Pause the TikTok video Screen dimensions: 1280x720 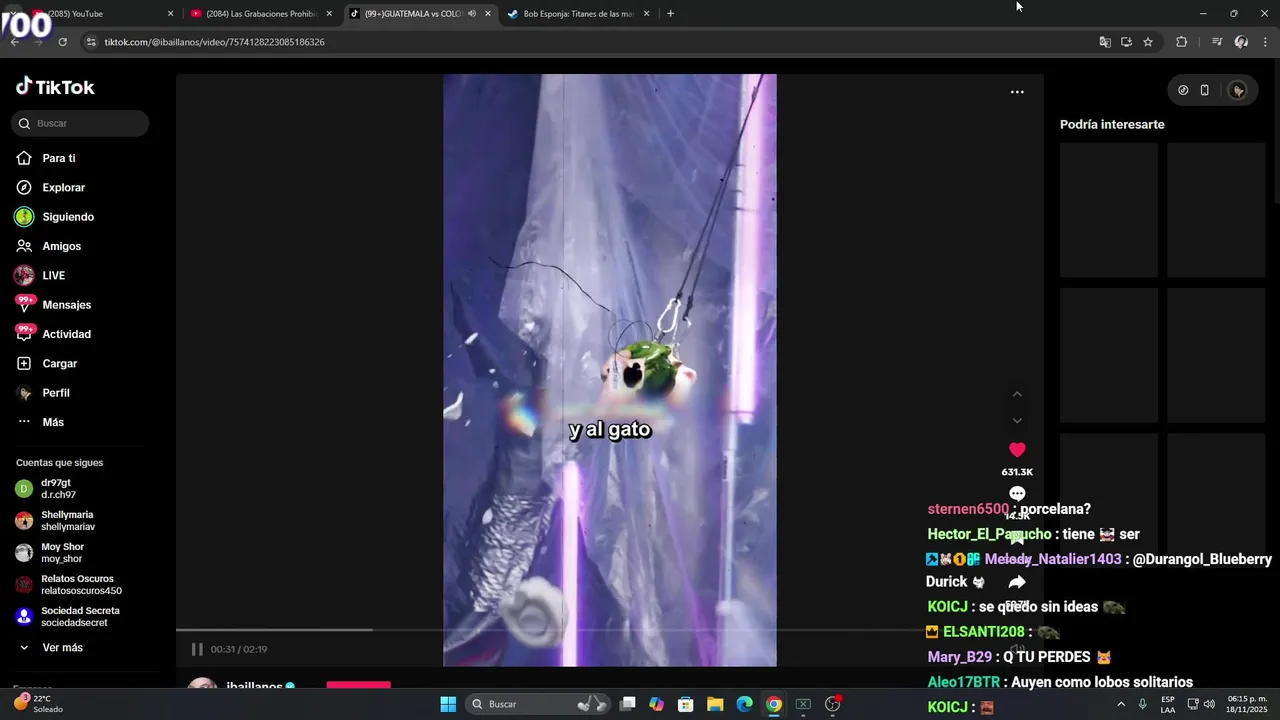tap(197, 649)
